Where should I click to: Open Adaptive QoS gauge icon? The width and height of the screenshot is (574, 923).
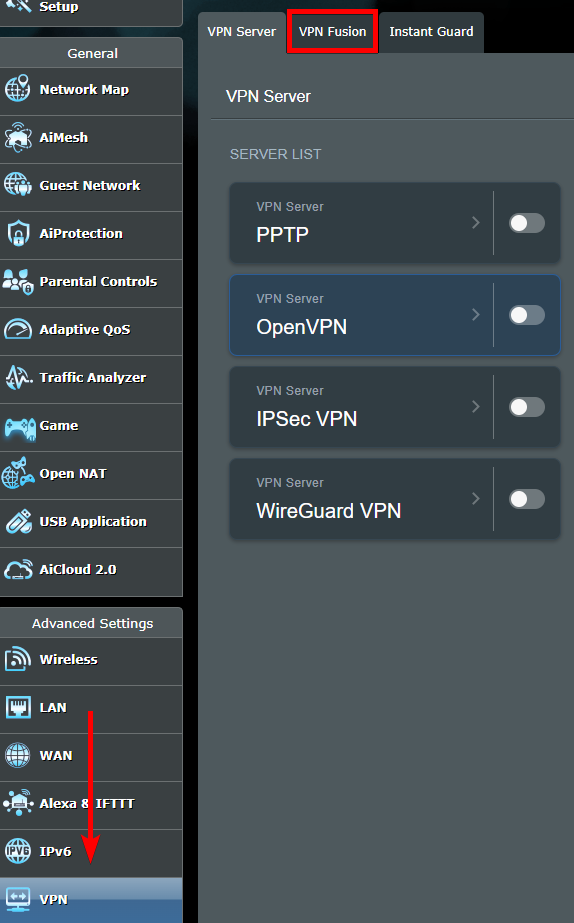[x=18, y=329]
